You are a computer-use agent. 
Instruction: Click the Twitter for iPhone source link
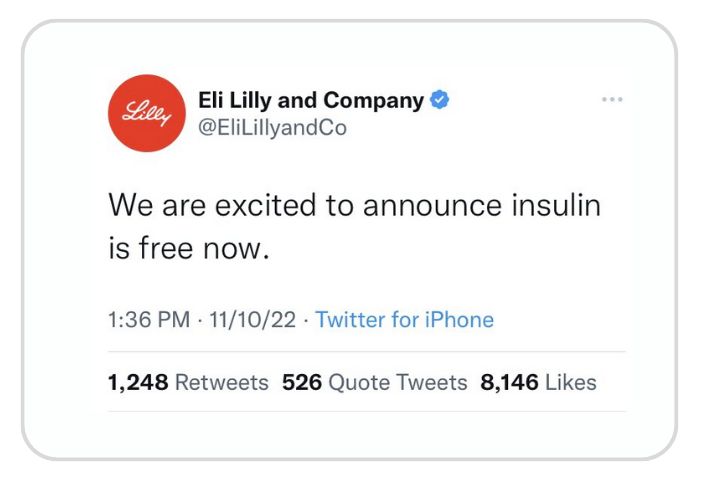pyautogui.click(x=405, y=320)
